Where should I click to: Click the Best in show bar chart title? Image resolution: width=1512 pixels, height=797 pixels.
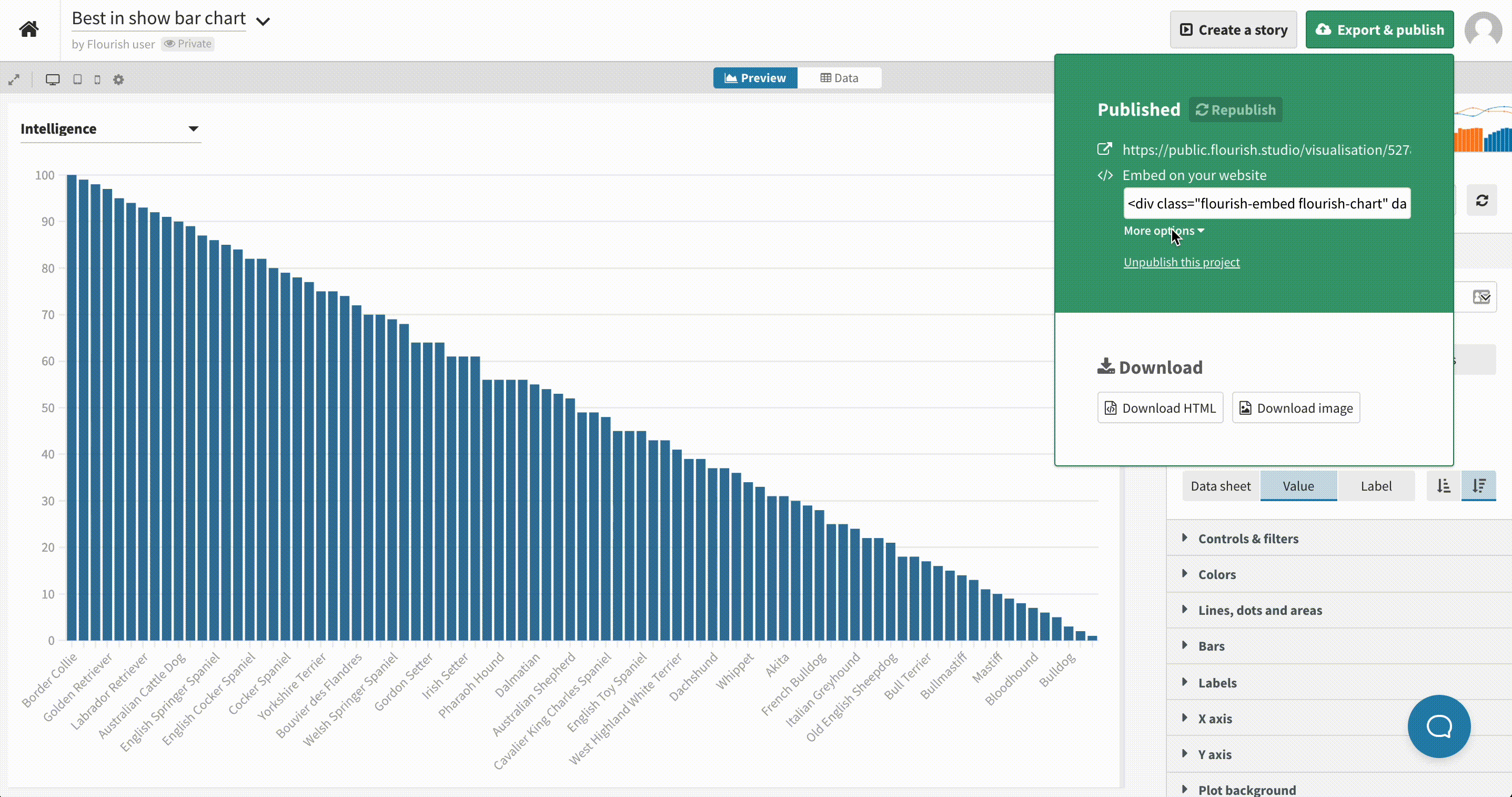(158, 18)
